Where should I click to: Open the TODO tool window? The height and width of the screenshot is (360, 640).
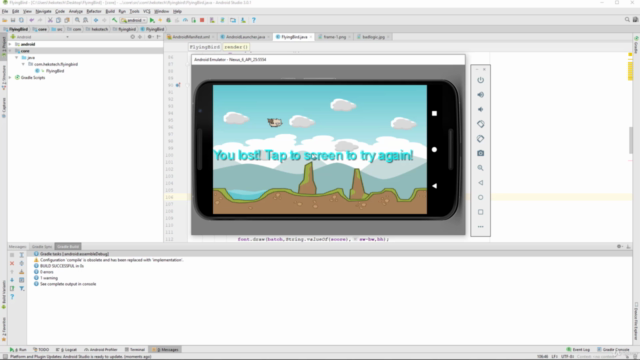point(41,350)
